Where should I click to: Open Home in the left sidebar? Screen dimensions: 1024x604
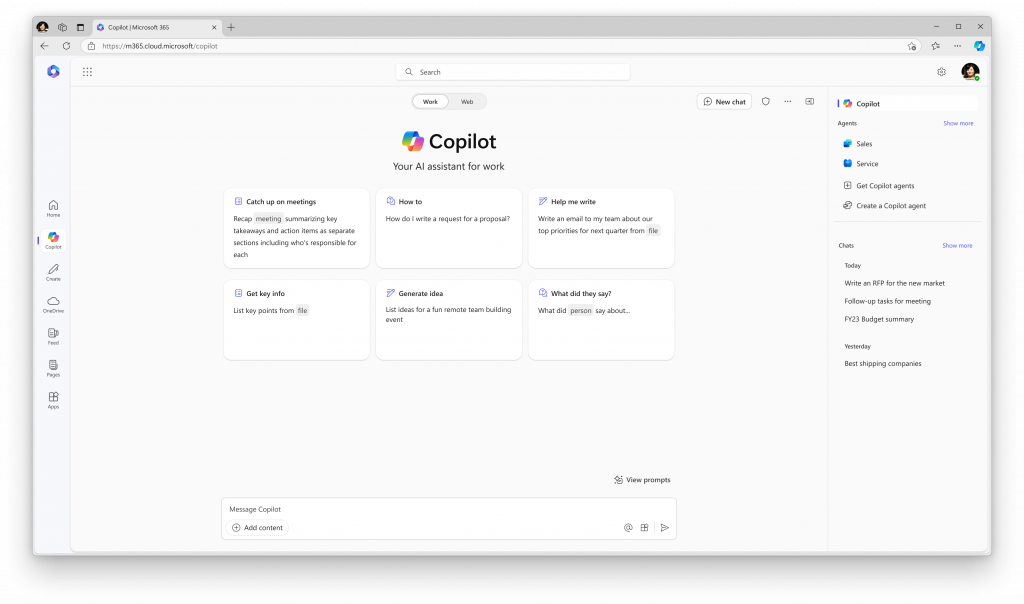pos(53,209)
